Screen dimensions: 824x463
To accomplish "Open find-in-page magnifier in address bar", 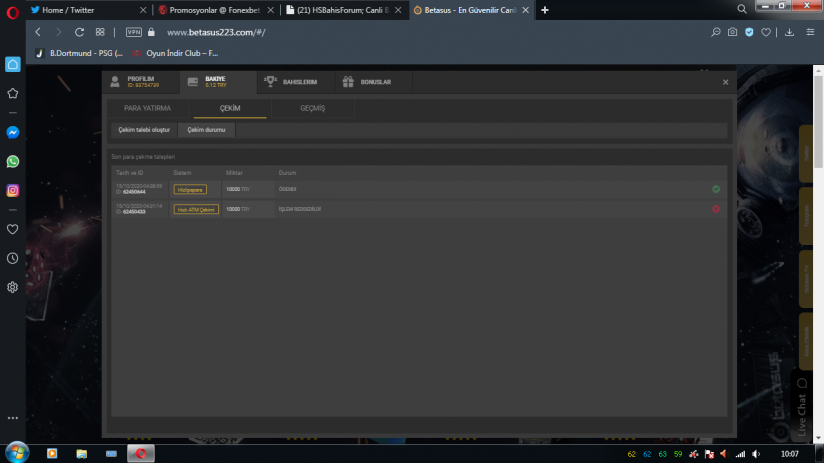I will (x=716, y=32).
